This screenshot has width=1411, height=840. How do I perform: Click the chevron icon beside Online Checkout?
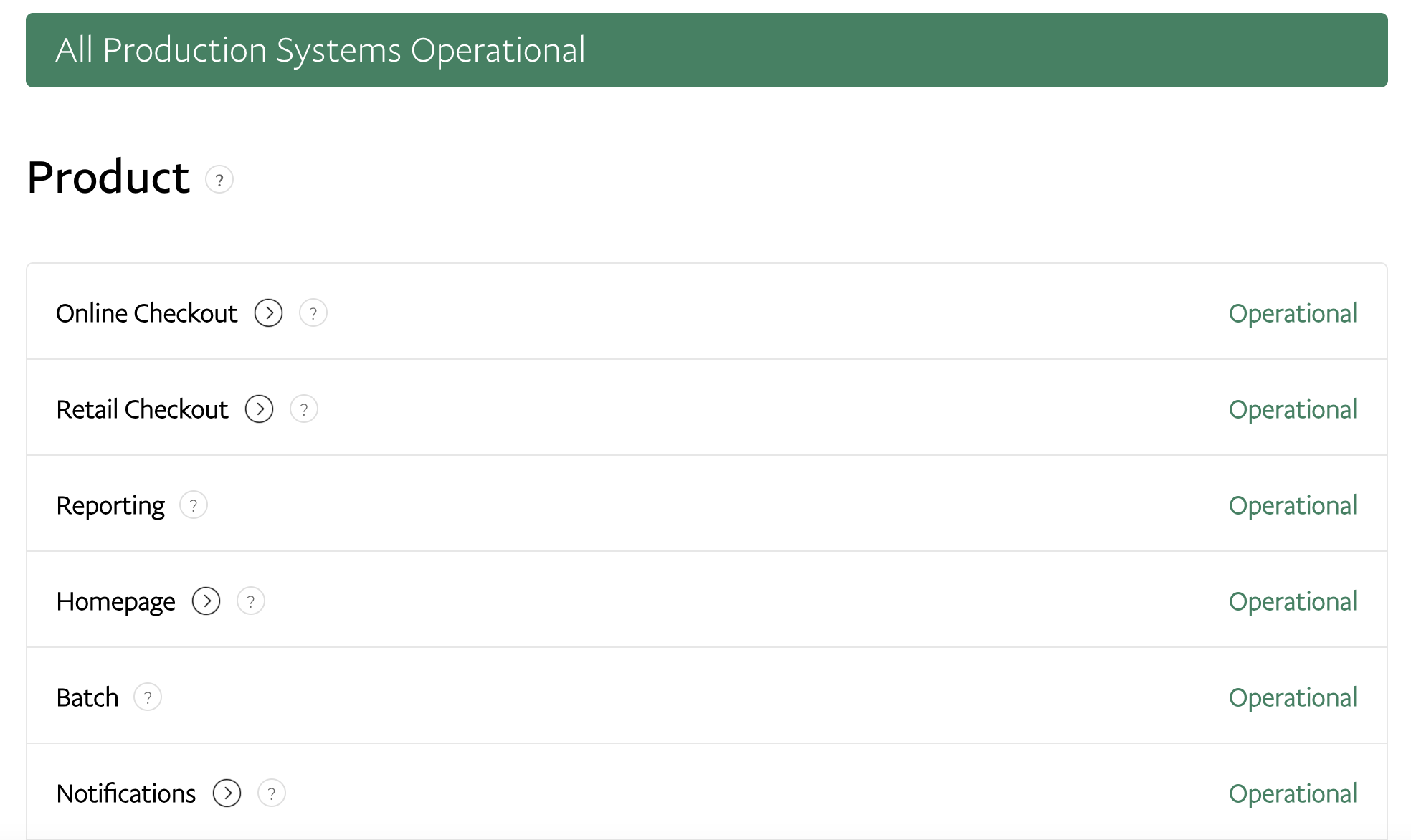268,312
